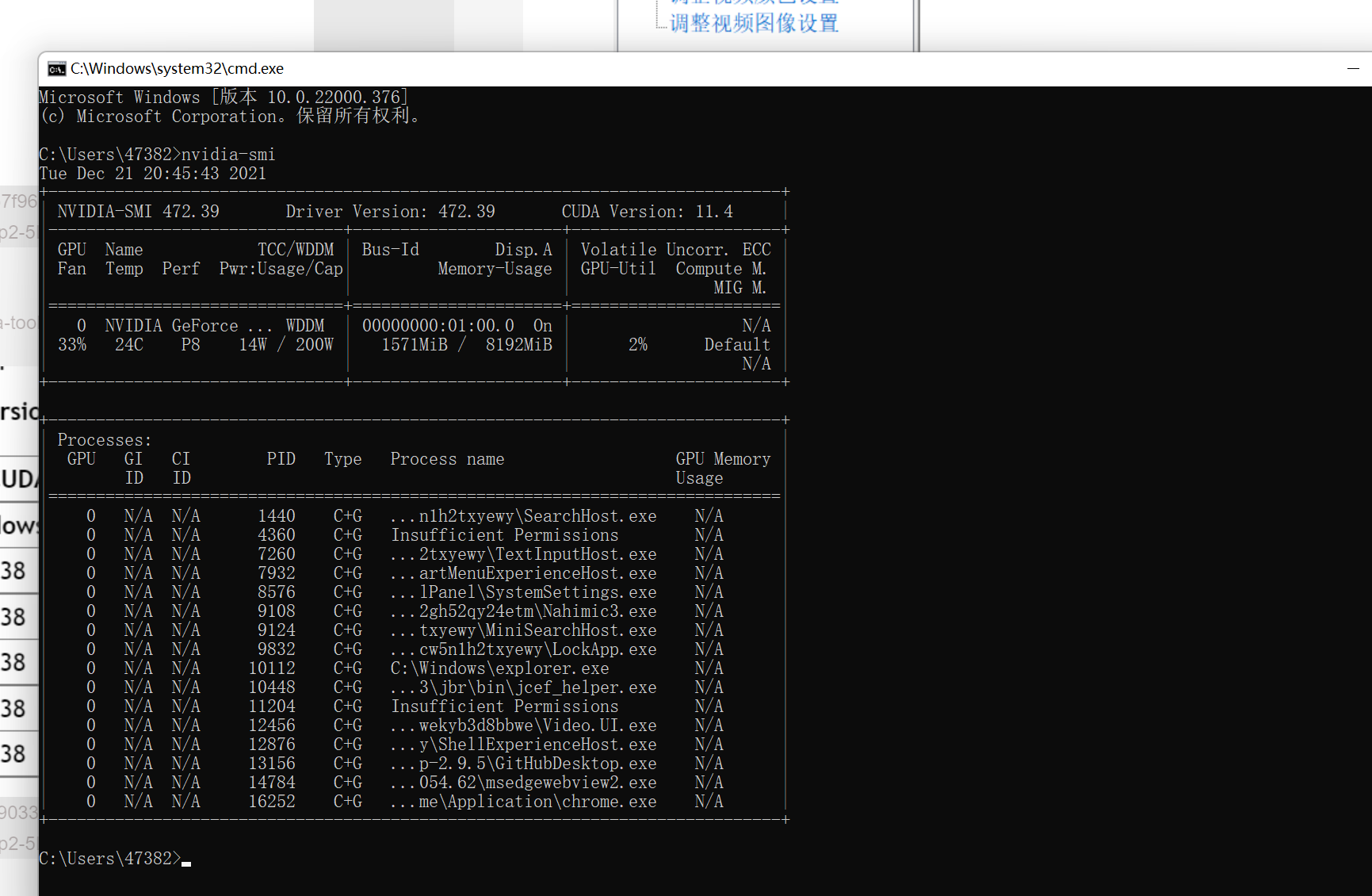Click the Default compute mode value
This screenshot has width=1372, height=896.
(737, 345)
